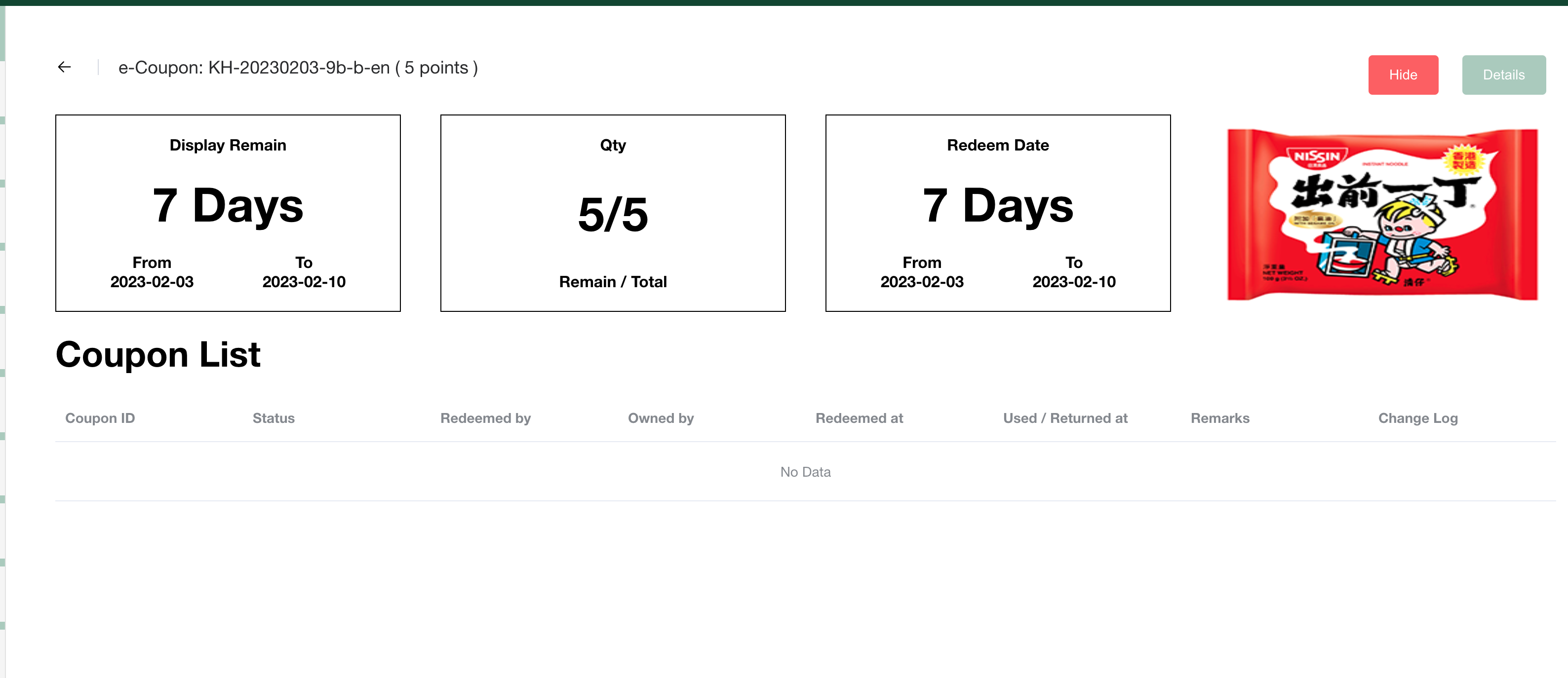
Task: Click the Owned by column header
Action: pyautogui.click(x=661, y=418)
